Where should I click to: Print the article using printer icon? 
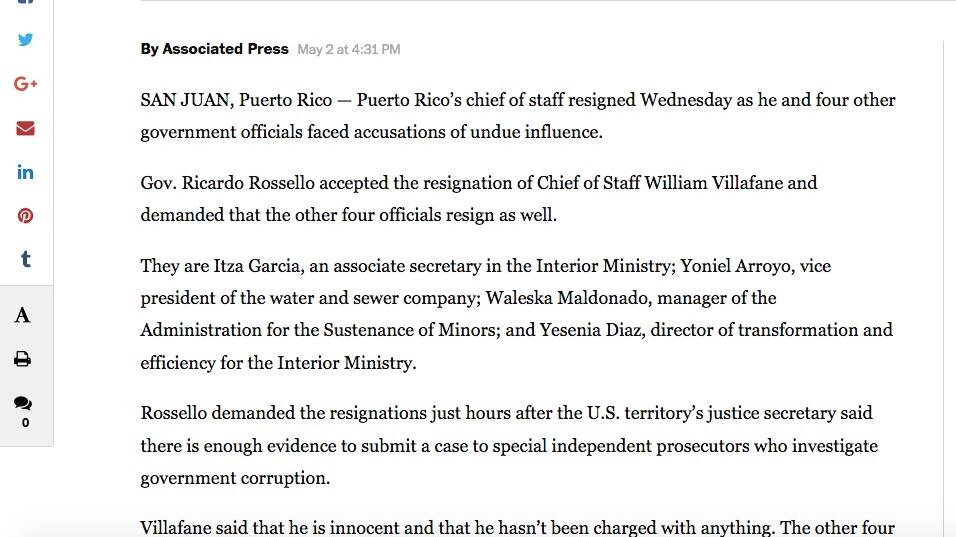coord(22,359)
